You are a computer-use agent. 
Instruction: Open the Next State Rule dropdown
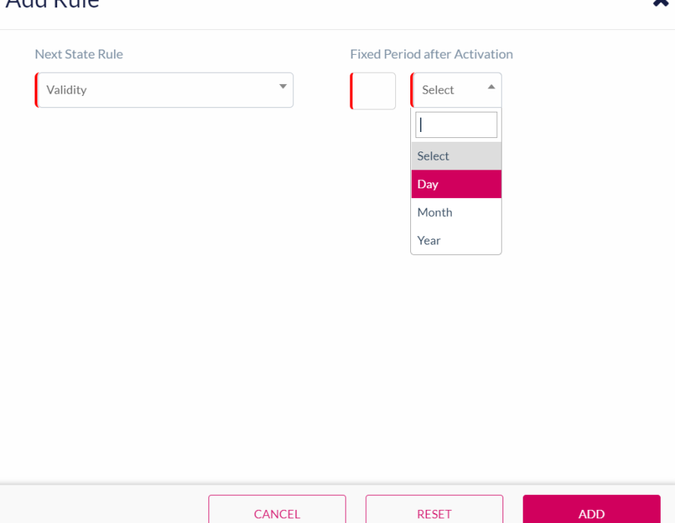click(164, 90)
